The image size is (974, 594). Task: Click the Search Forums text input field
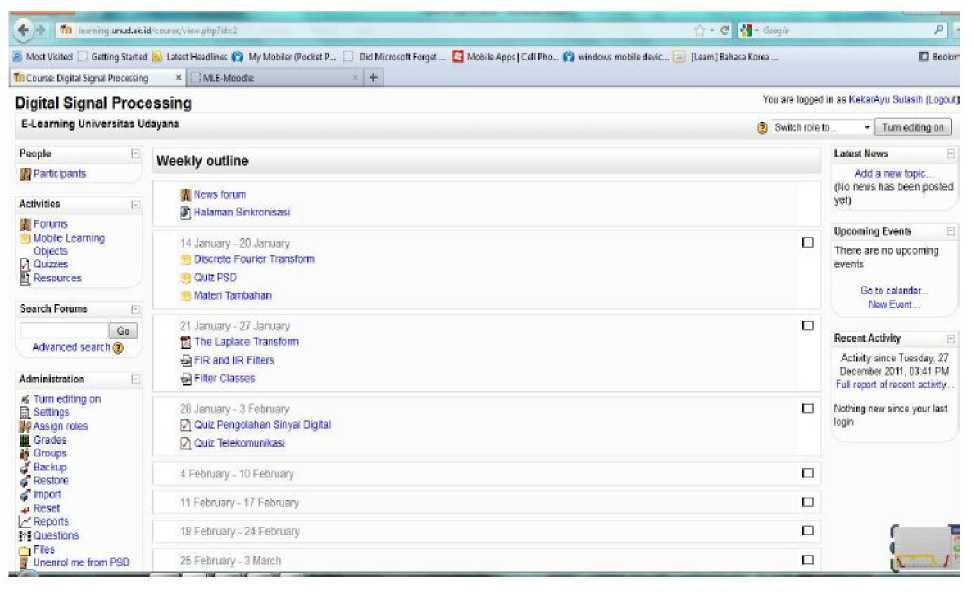click(63, 330)
